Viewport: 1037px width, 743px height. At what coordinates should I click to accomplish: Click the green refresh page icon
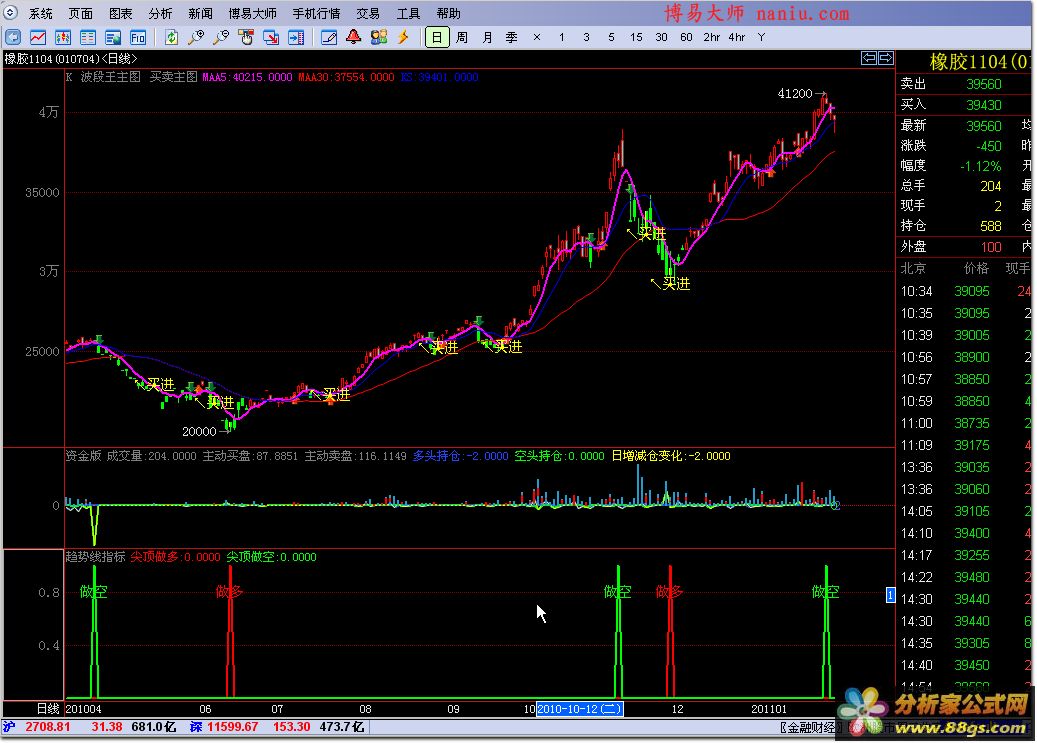pyautogui.click(x=171, y=38)
